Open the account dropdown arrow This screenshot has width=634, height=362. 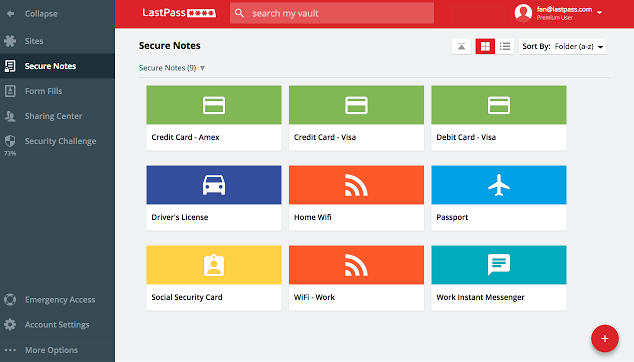pyautogui.click(x=600, y=13)
